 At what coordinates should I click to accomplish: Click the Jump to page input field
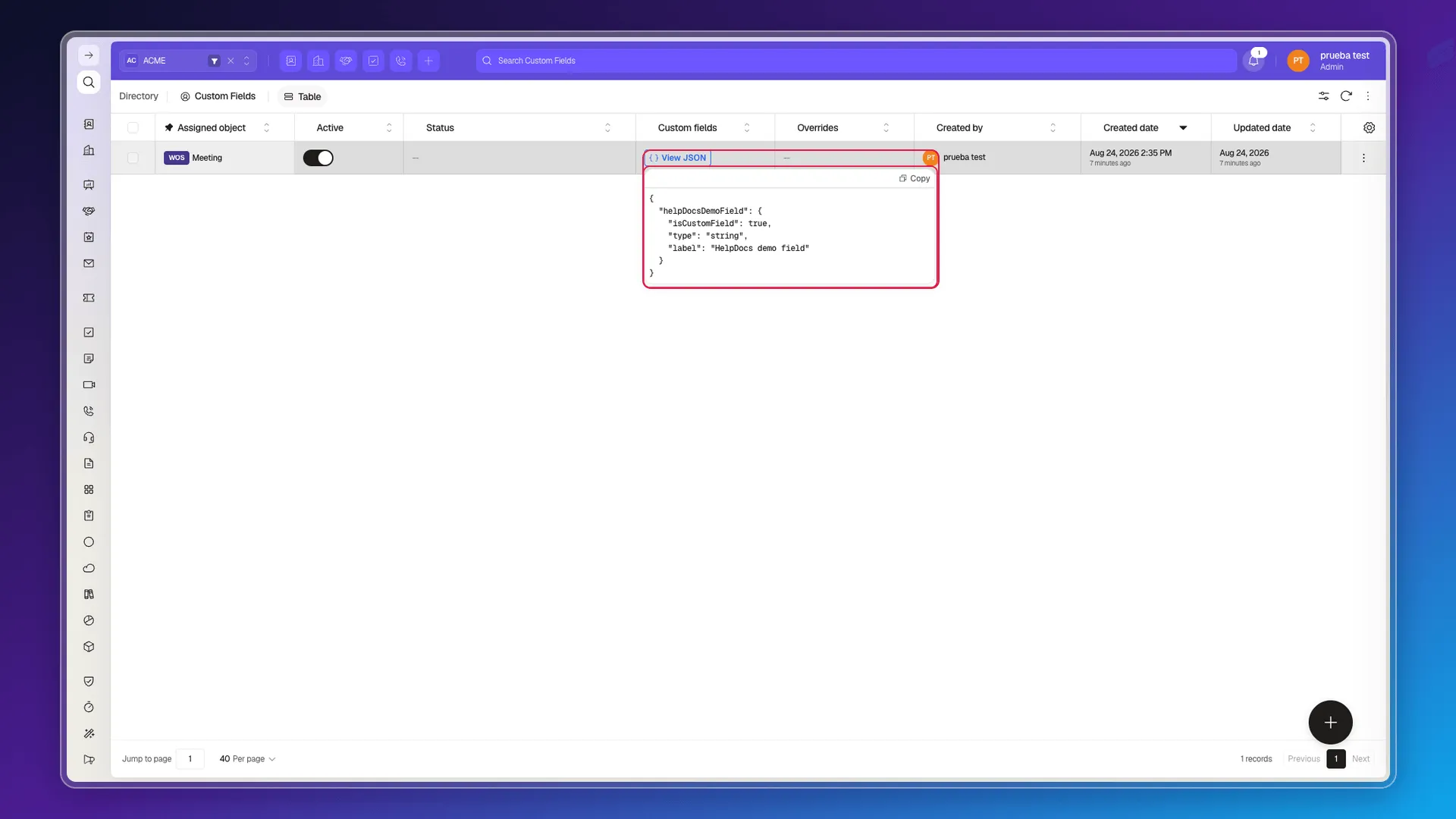pyautogui.click(x=190, y=759)
